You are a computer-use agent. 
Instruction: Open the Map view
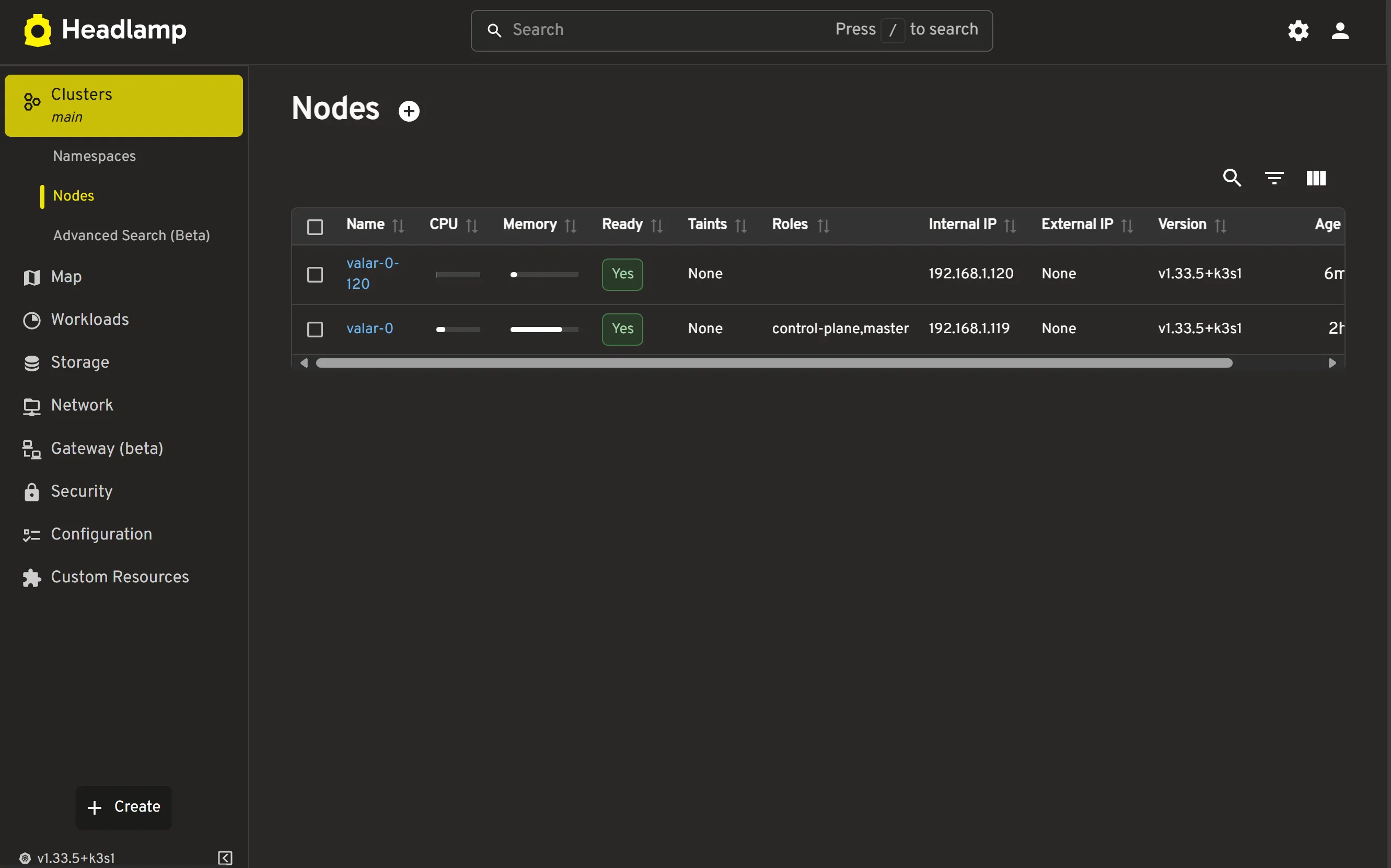pyautogui.click(x=66, y=277)
